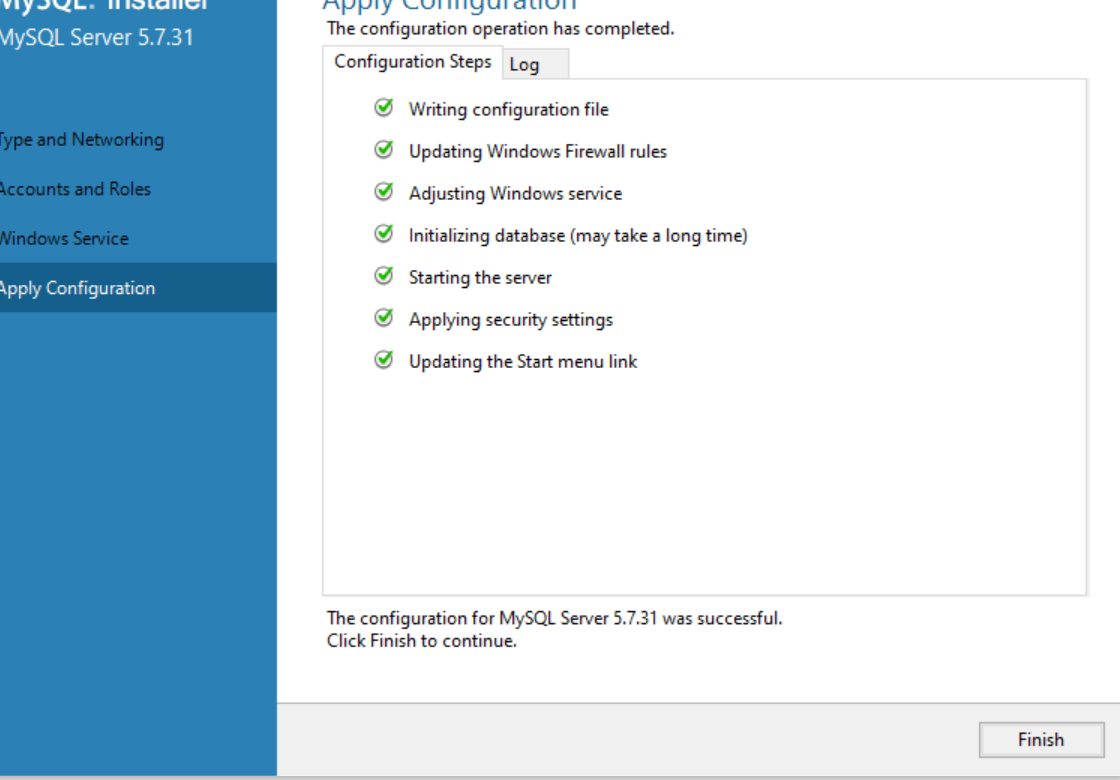The width and height of the screenshot is (1120, 780).
Task: Click 'Adjusting Windows service' step text
Action: [515, 194]
